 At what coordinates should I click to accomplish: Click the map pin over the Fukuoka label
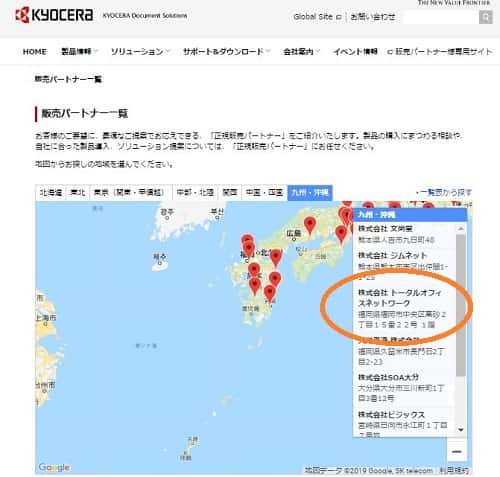[248, 250]
